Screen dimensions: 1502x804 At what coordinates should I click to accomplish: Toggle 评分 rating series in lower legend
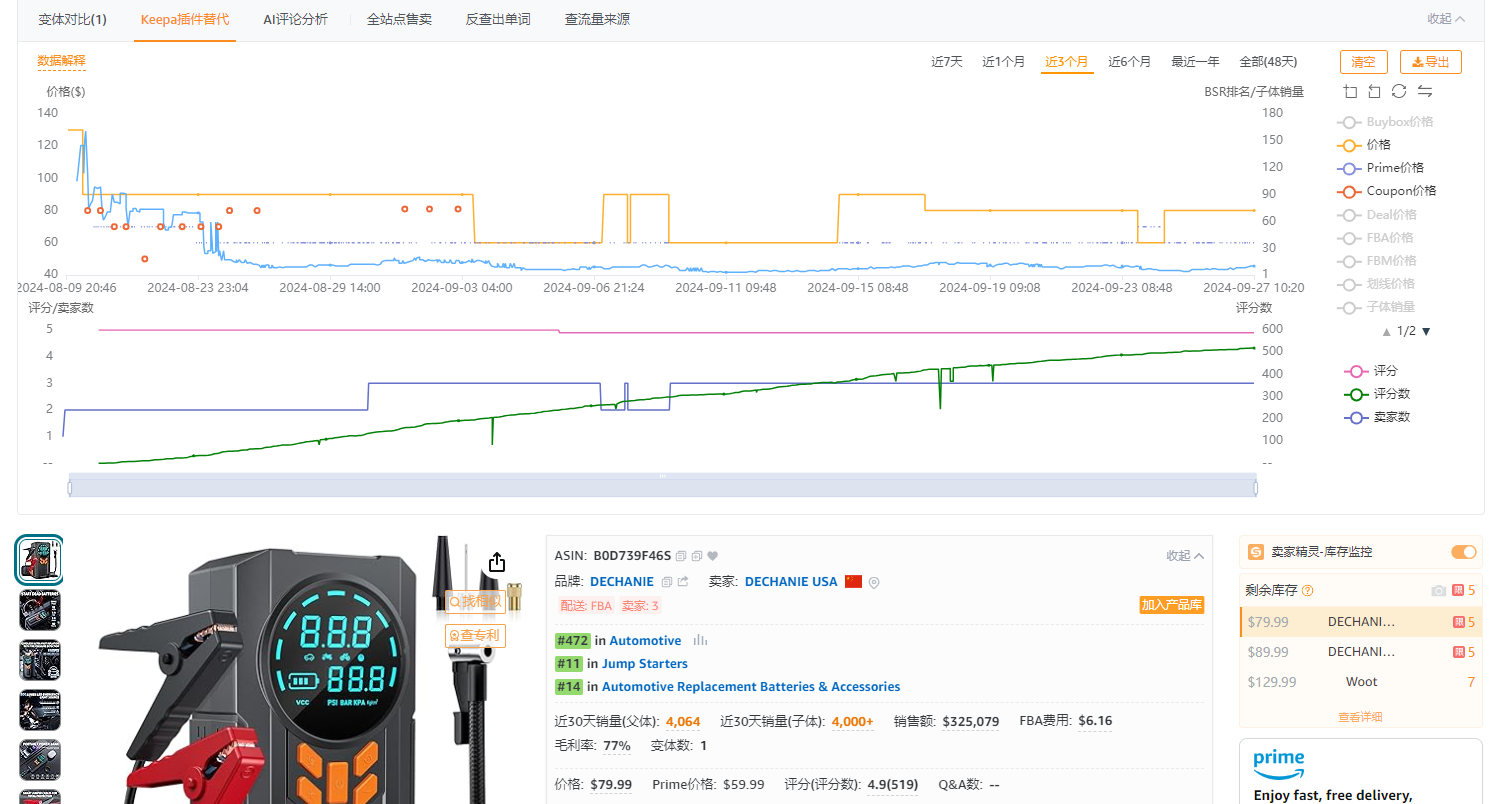(1370, 371)
